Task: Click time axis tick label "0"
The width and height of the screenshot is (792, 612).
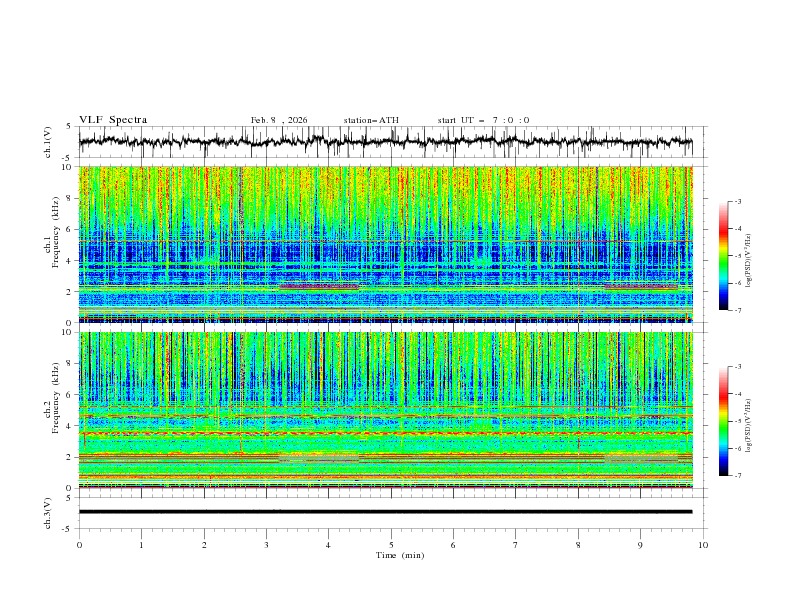Action: point(79,545)
